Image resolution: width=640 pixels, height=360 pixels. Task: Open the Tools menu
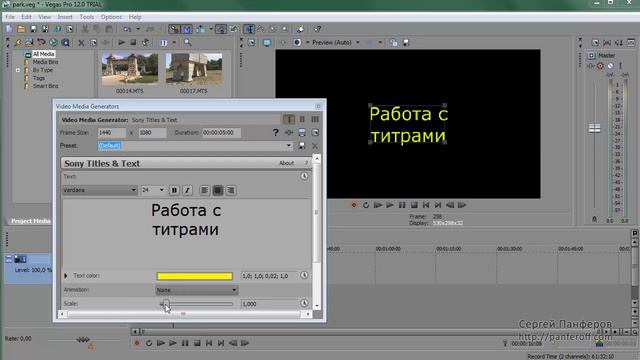coord(87,17)
